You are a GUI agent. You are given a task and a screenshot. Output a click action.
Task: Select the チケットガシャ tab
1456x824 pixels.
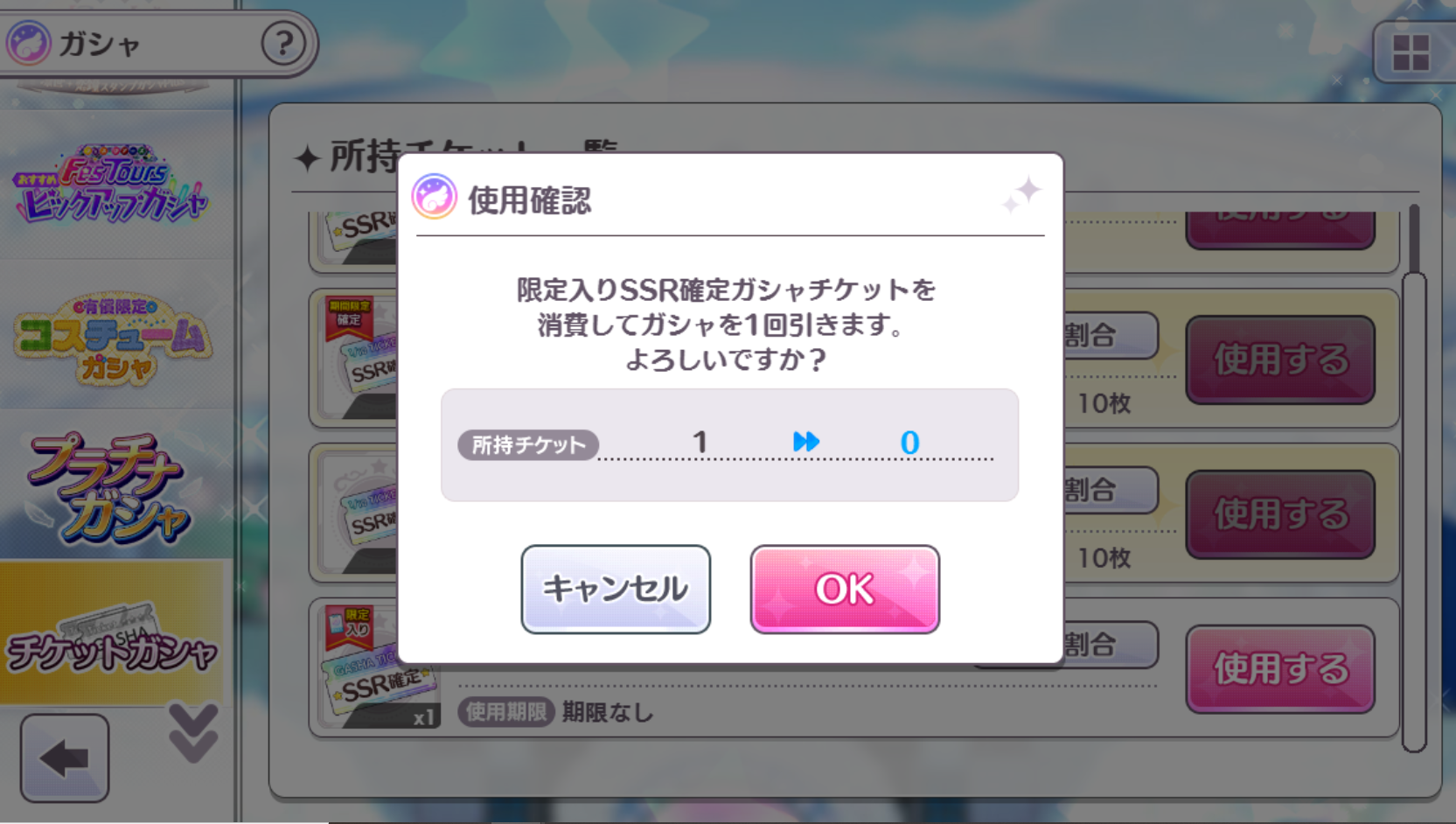pyautogui.click(x=112, y=634)
